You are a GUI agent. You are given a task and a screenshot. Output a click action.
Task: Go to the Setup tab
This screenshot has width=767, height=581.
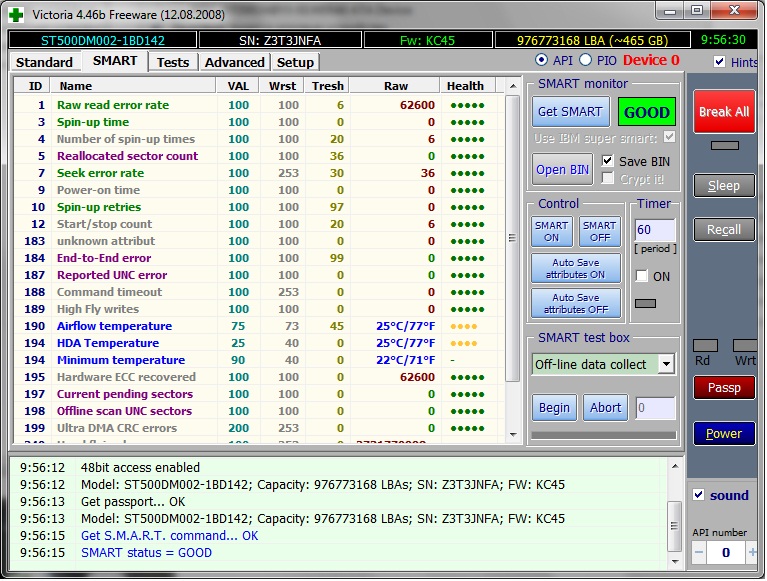295,63
